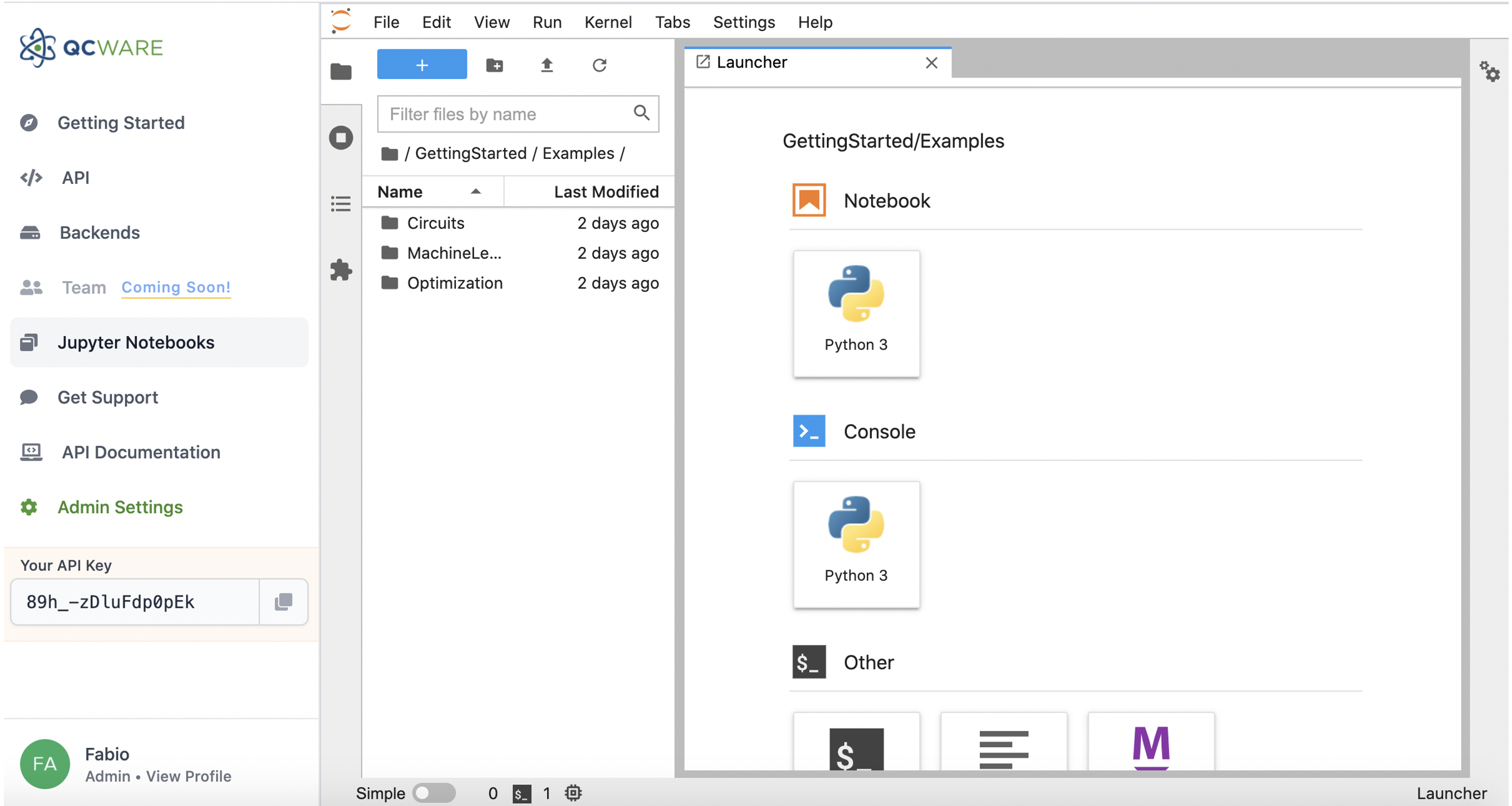Click the blue new launcher button
The width and height of the screenshot is (1512, 806).
tap(421, 65)
